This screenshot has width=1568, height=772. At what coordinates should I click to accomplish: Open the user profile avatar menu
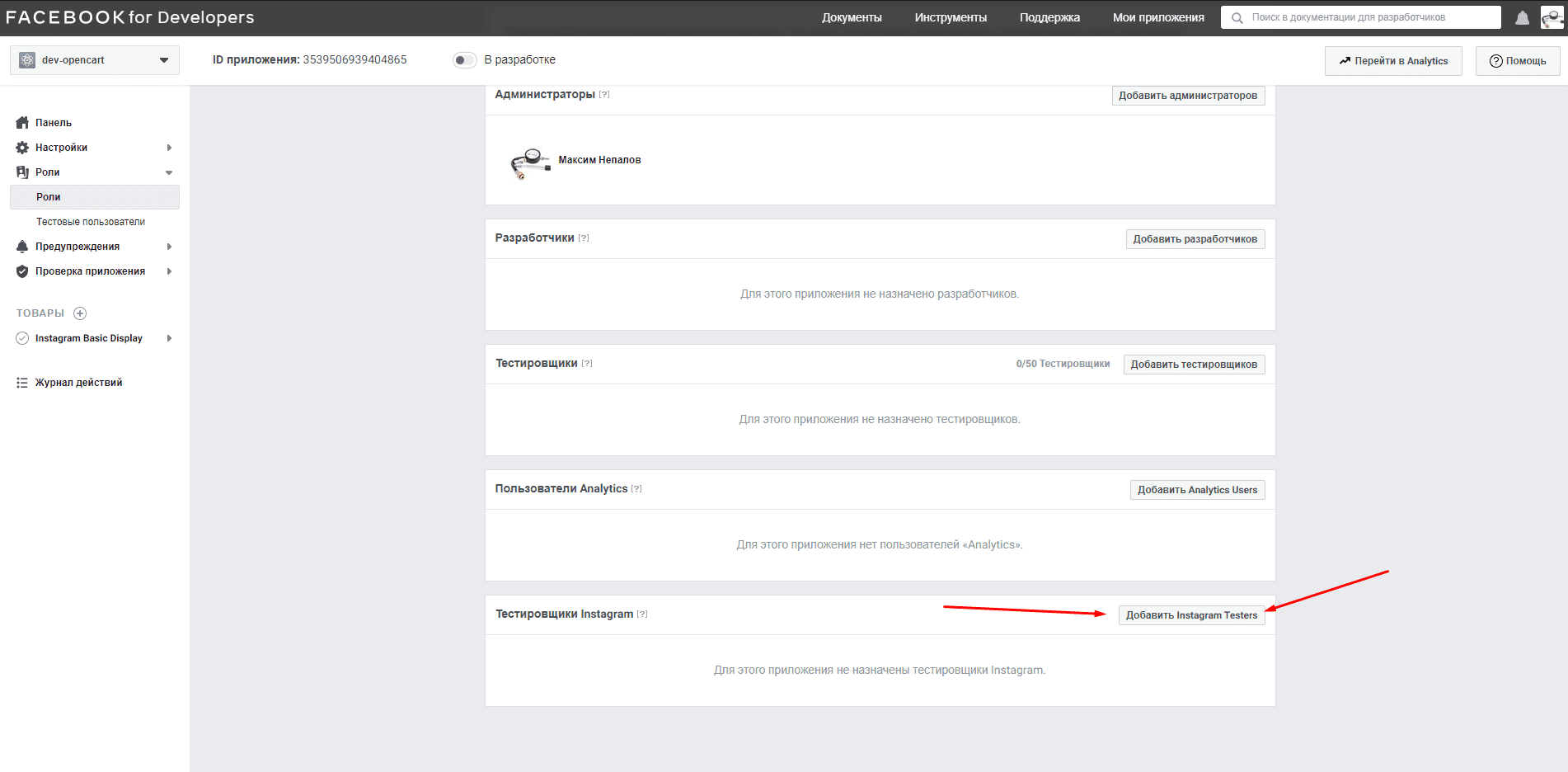coord(1552,17)
